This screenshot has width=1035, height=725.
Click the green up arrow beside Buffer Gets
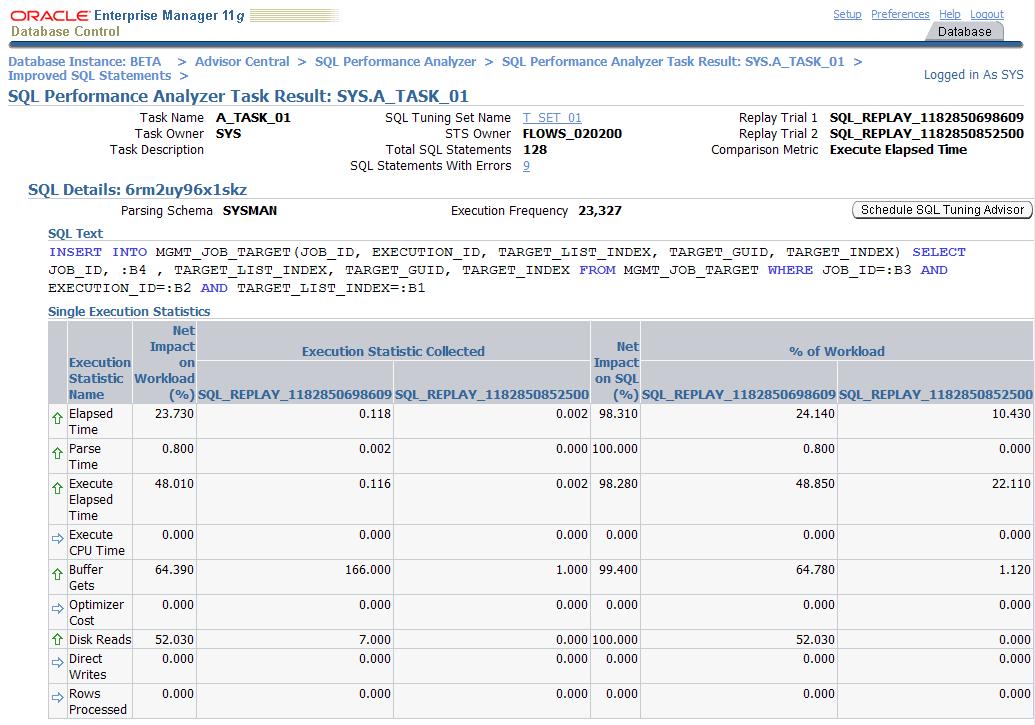click(x=57, y=576)
